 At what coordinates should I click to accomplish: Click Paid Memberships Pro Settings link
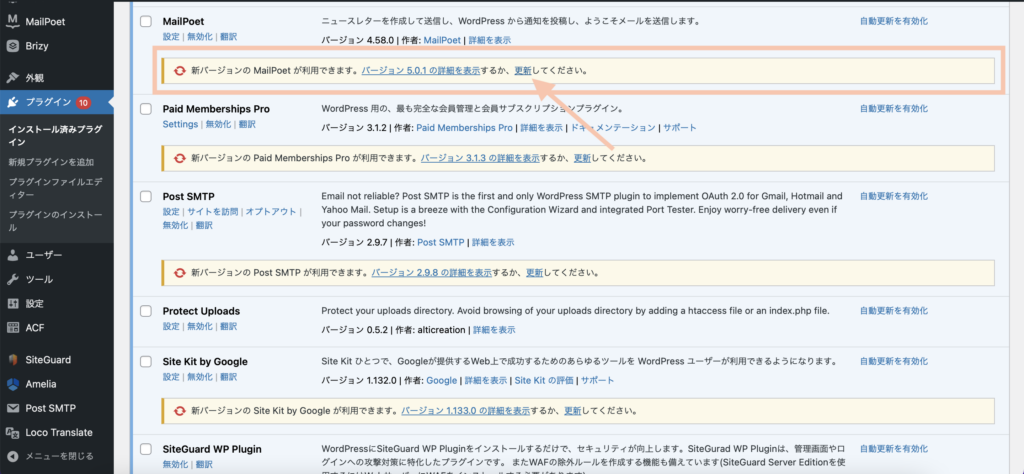point(180,124)
